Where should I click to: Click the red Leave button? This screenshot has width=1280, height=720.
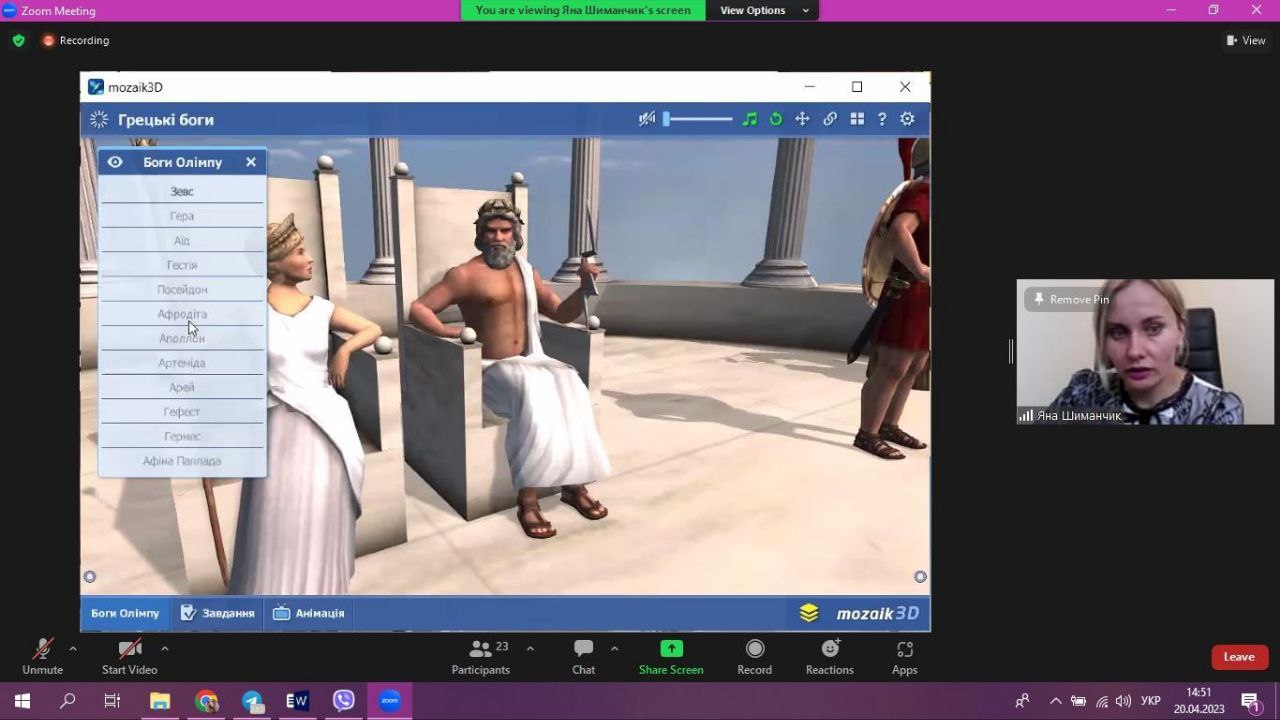1239,657
